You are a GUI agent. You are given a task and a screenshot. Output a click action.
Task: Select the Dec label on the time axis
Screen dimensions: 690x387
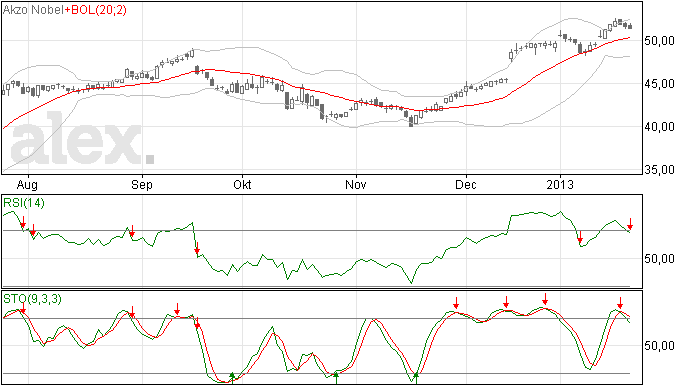tap(466, 184)
